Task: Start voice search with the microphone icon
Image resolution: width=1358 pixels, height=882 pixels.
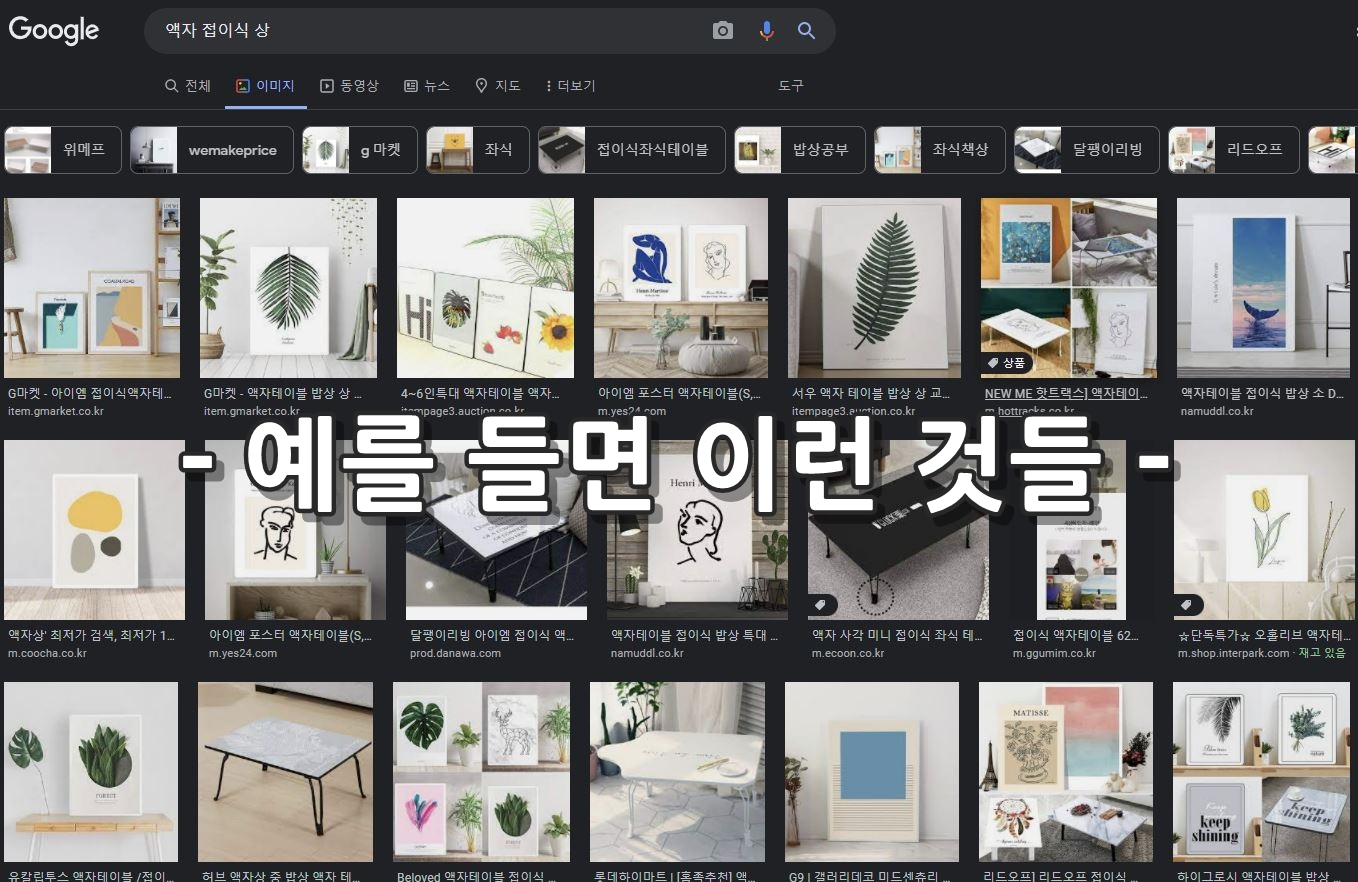Action: click(x=766, y=31)
